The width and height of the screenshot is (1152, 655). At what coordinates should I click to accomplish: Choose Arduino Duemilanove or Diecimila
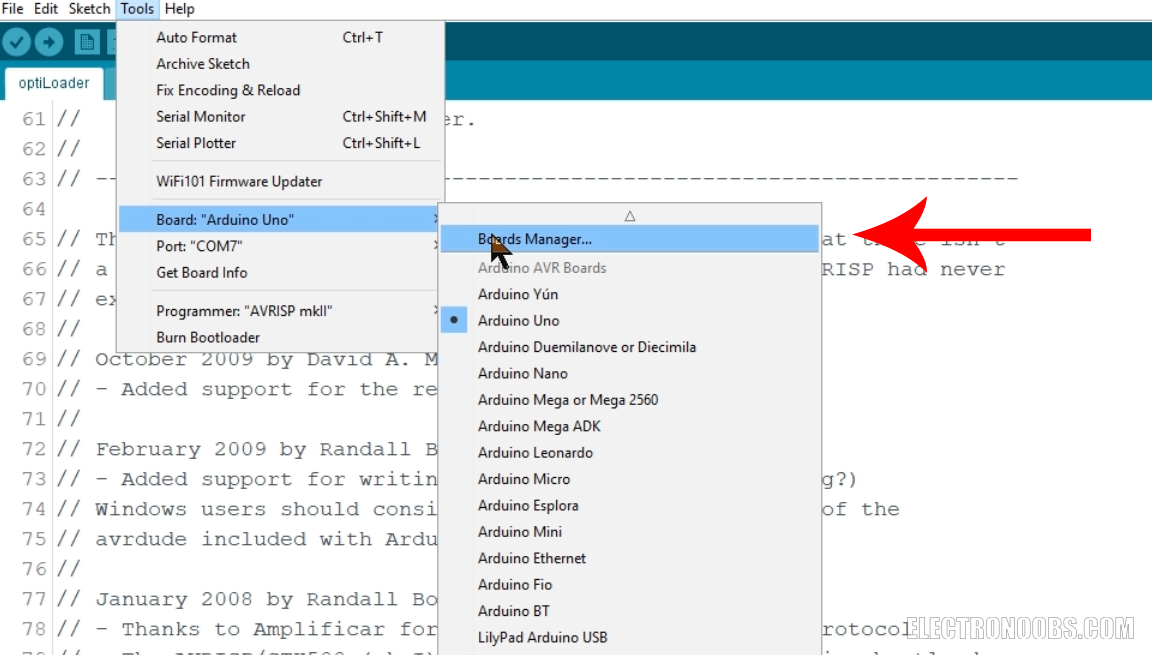point(630,347)
